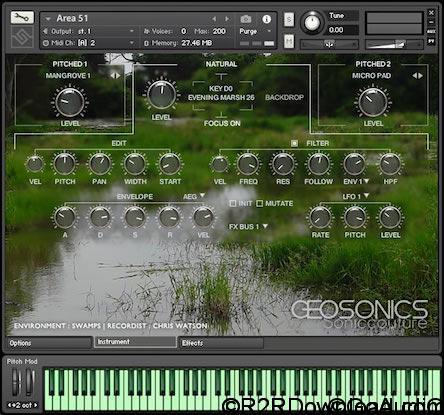Screen dimensions: 444x415
Task: Select next instrument with header right arrow
Action: [227, 19]
